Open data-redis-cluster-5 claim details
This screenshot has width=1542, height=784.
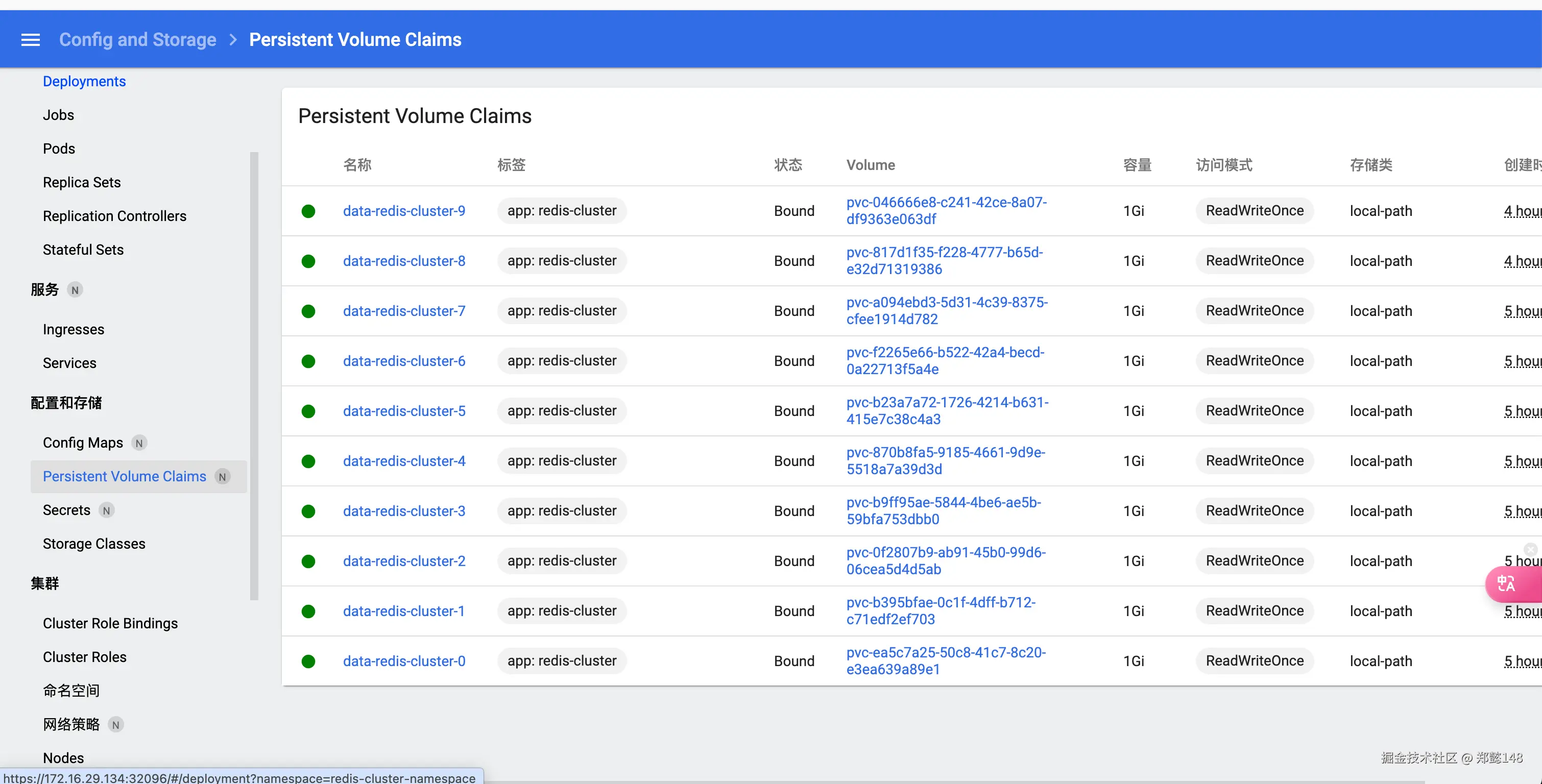click(403, 411)
